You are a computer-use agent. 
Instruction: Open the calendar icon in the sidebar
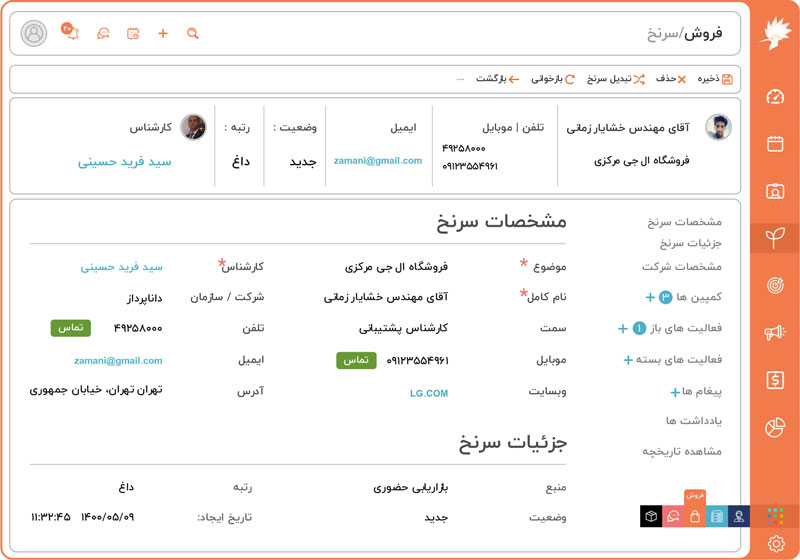tap(775, 143)
